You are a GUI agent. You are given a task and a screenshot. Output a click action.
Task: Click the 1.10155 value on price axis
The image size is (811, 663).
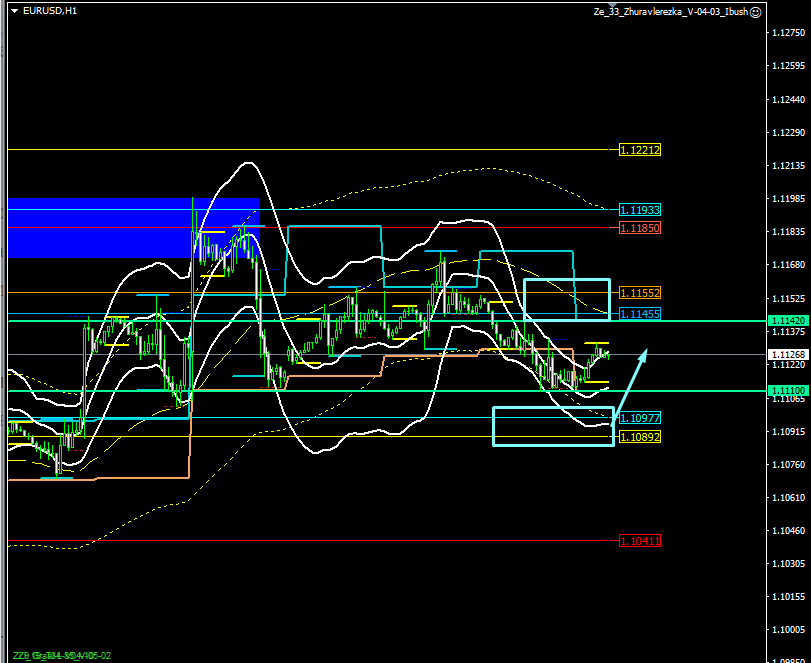point(789,597)
